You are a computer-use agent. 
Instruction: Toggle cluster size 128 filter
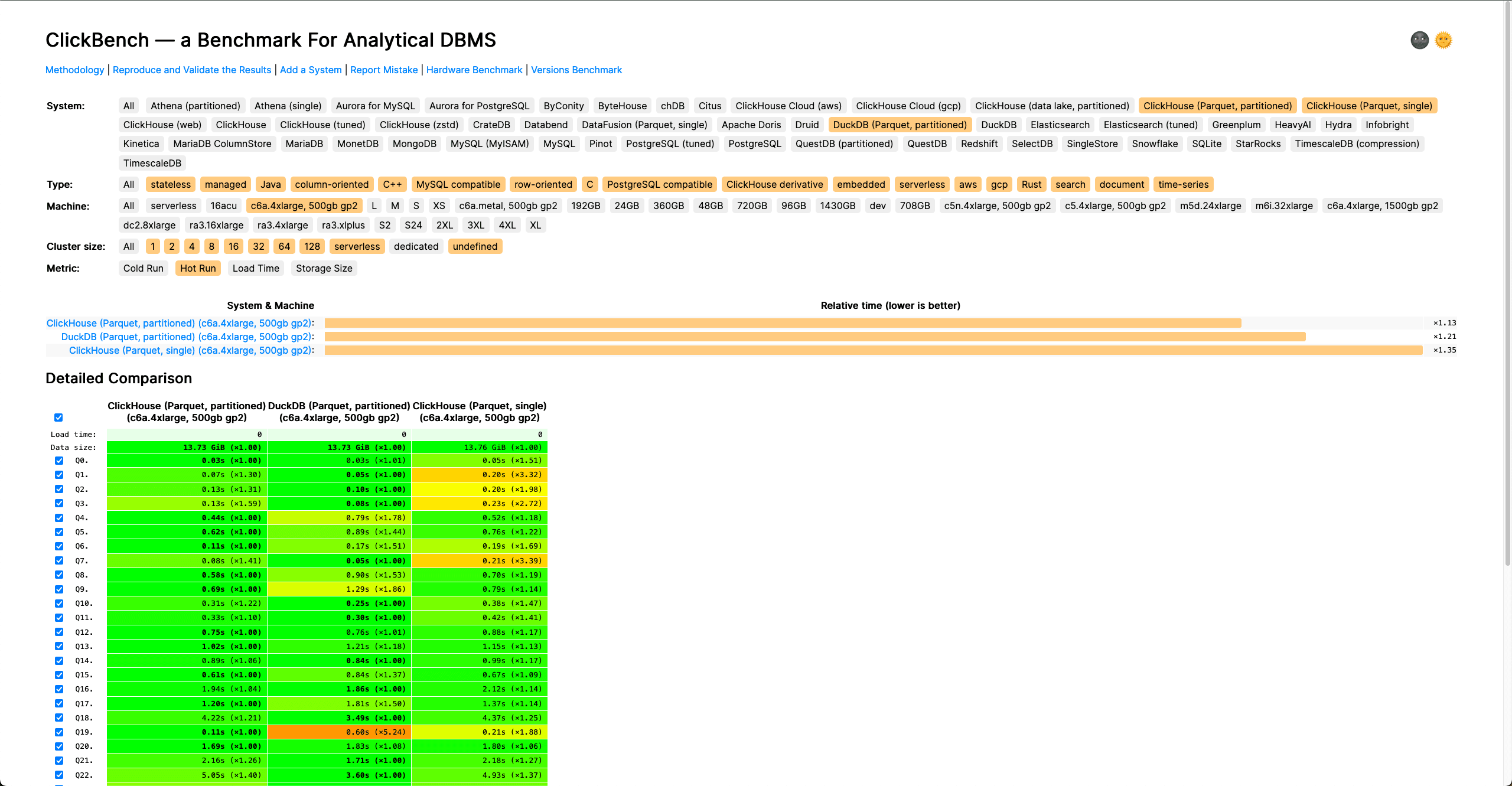coord(312,246)
